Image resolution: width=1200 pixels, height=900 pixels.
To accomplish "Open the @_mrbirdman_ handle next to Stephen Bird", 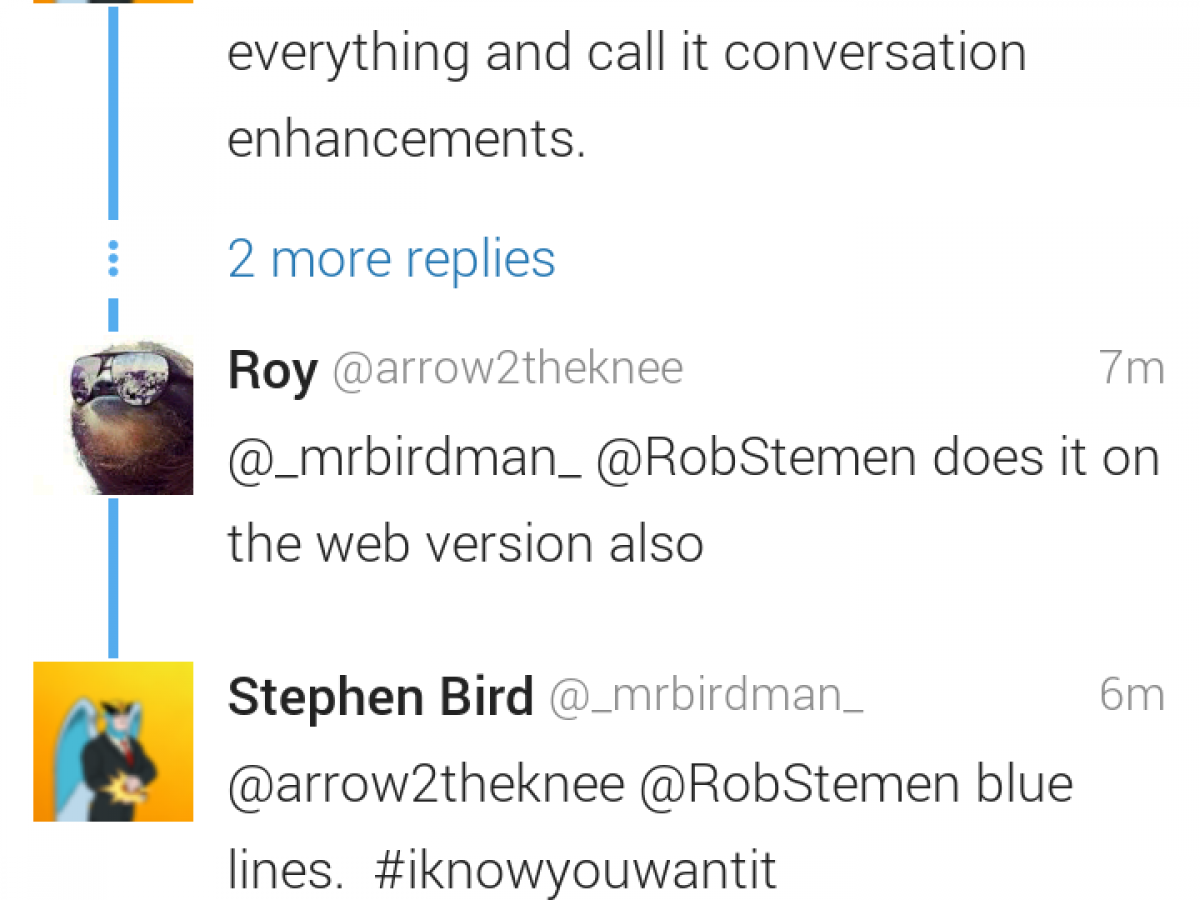I will (x=706, y=696).
